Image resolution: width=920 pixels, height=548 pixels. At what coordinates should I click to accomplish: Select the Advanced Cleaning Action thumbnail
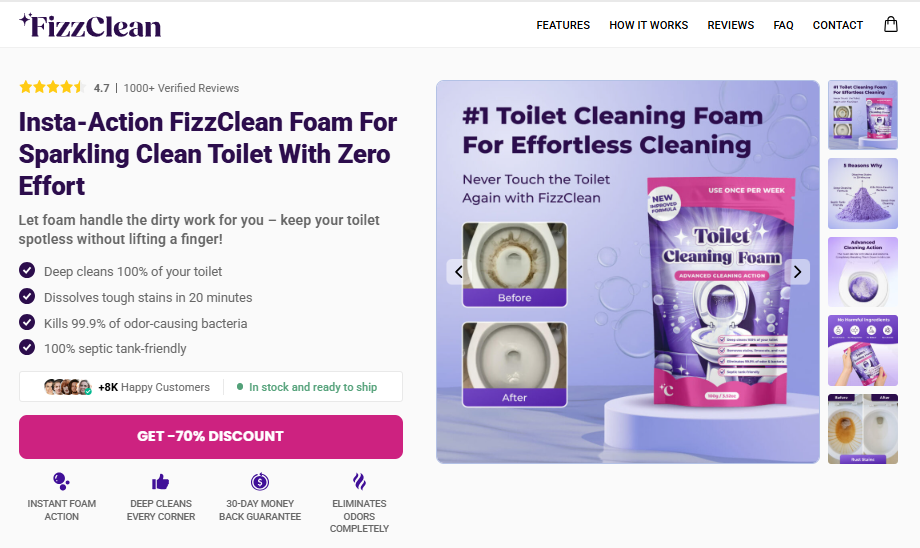[862, 272]
